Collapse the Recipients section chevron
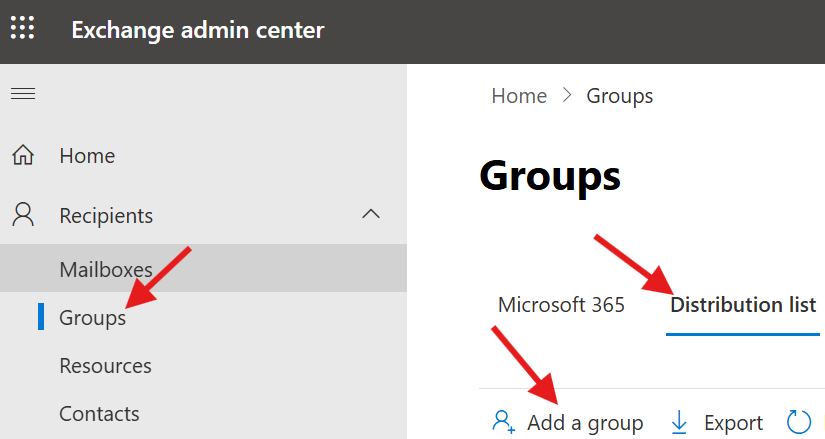Screen dimensions: 825x439 [371, 214]
